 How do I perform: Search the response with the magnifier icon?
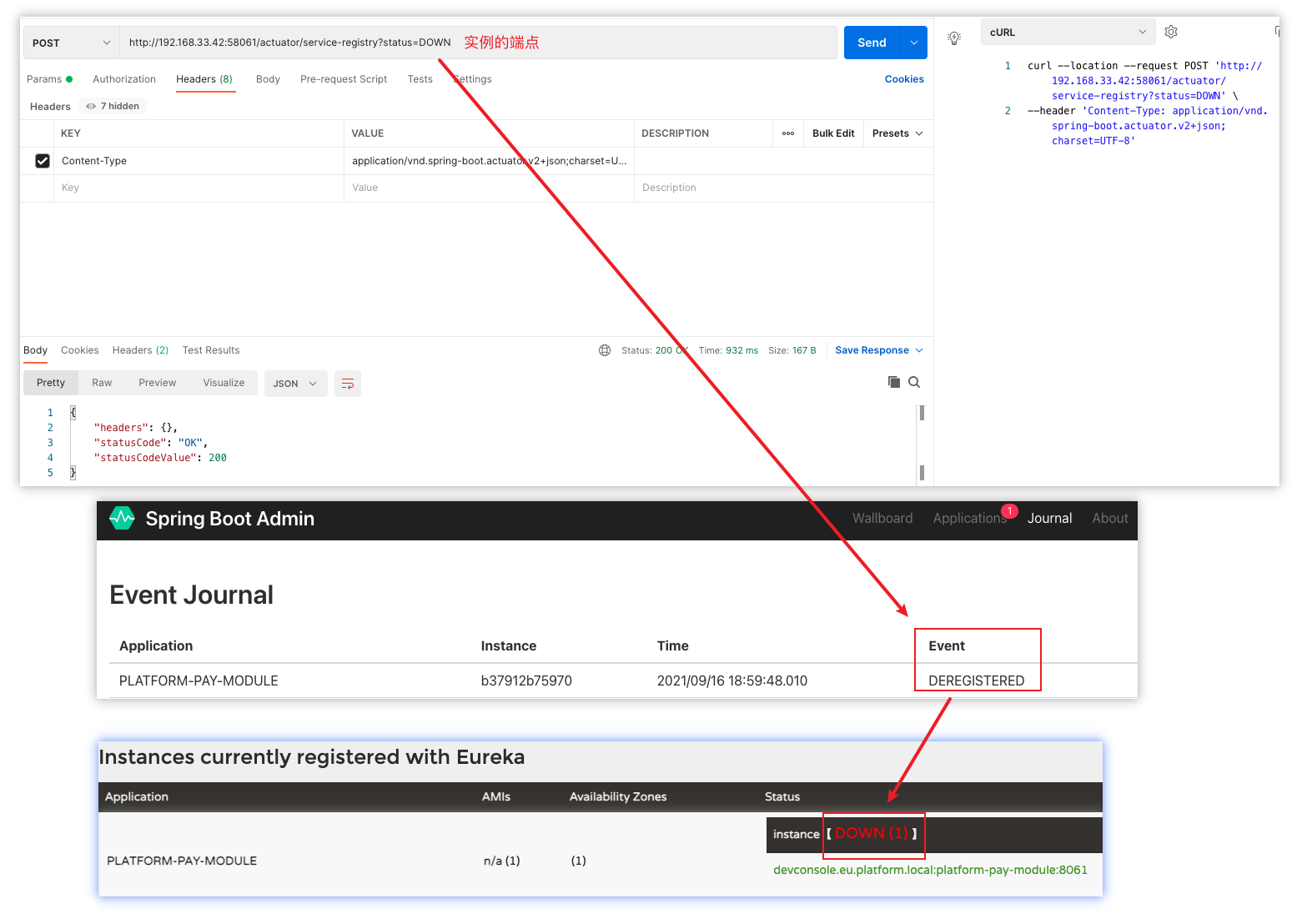point(914,382)
